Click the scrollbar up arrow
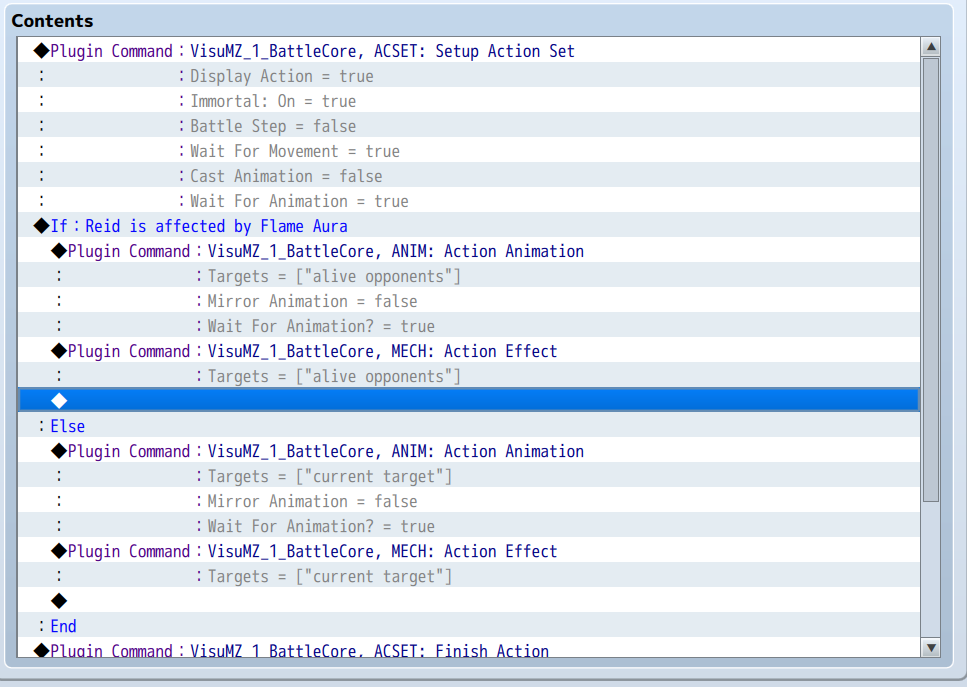 click(932, 45)
